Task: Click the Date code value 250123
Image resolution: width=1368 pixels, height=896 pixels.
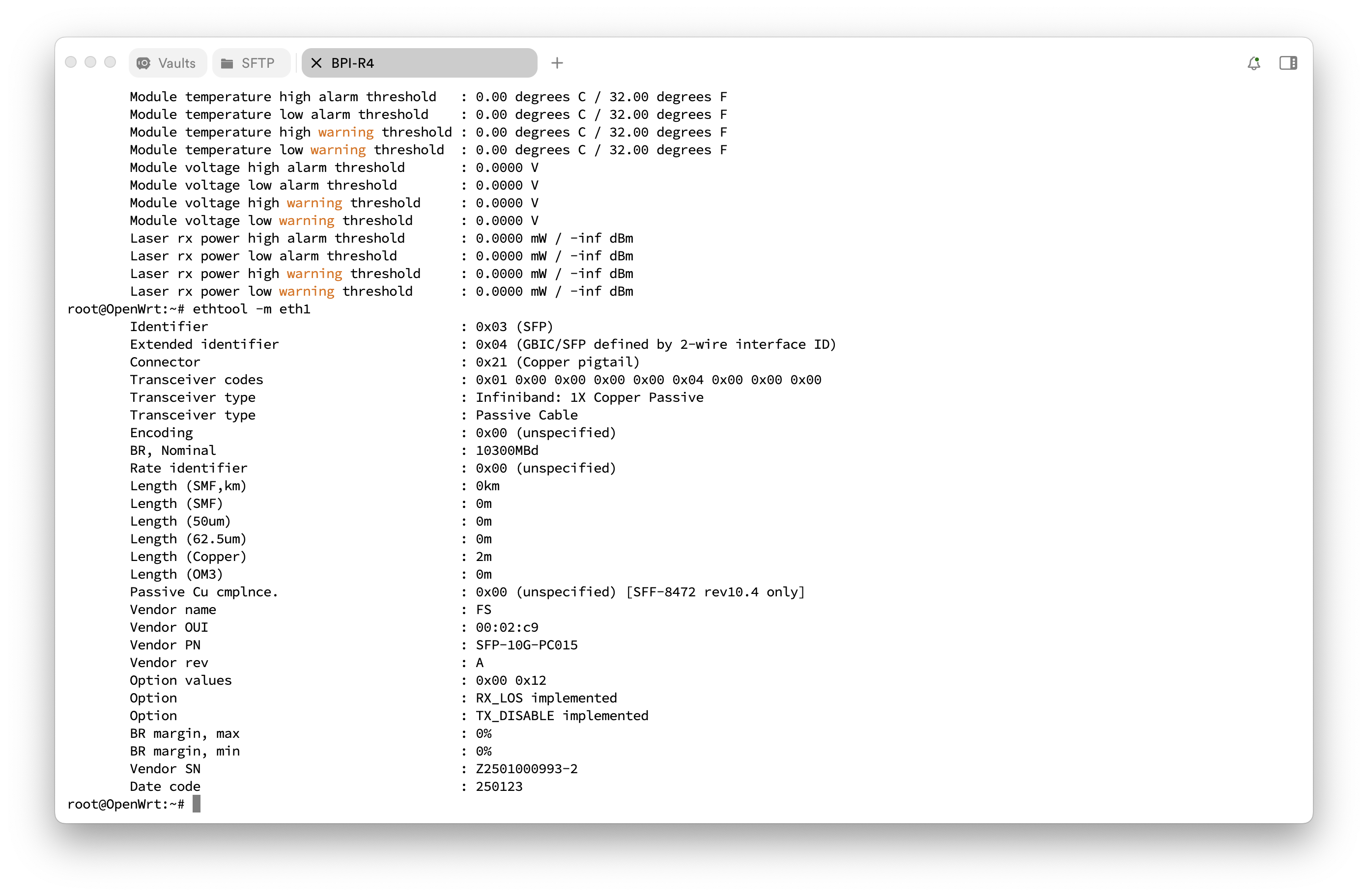Action: [499, 786]
